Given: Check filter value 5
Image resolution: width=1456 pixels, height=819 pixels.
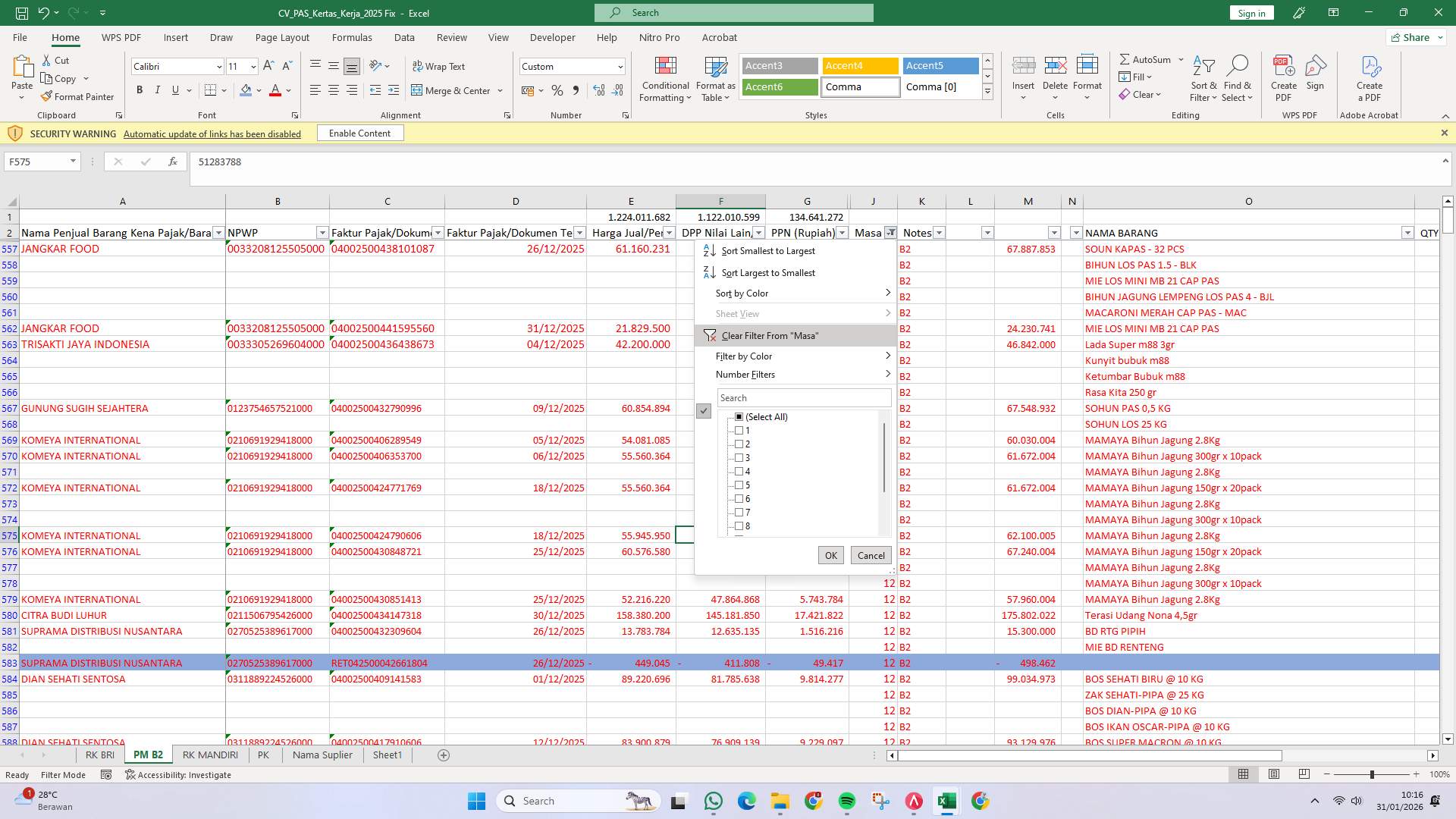Looking at the screenshot, I should tap(739, 485).
